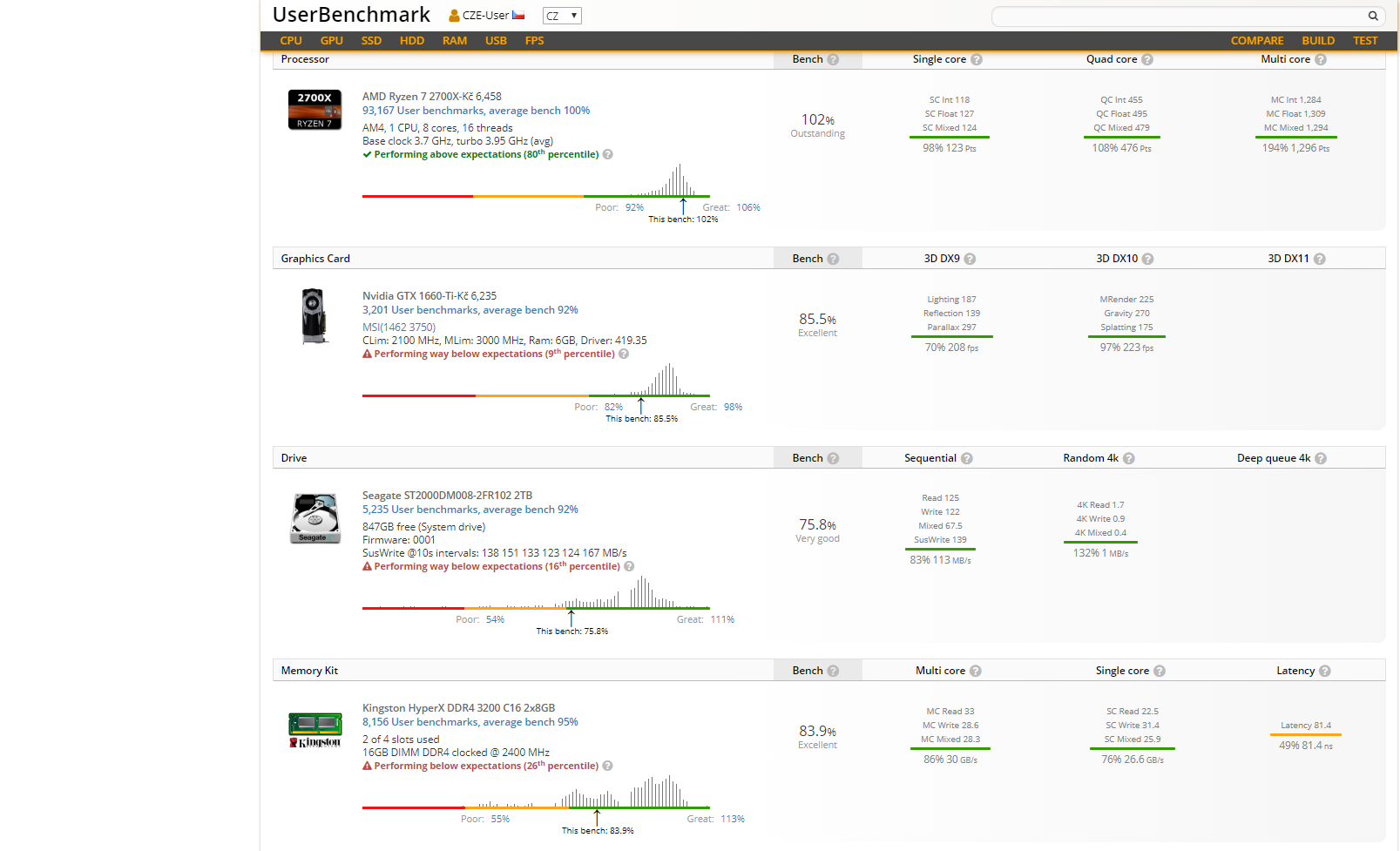Click help icon next to 3D DX9

point(971,260)
